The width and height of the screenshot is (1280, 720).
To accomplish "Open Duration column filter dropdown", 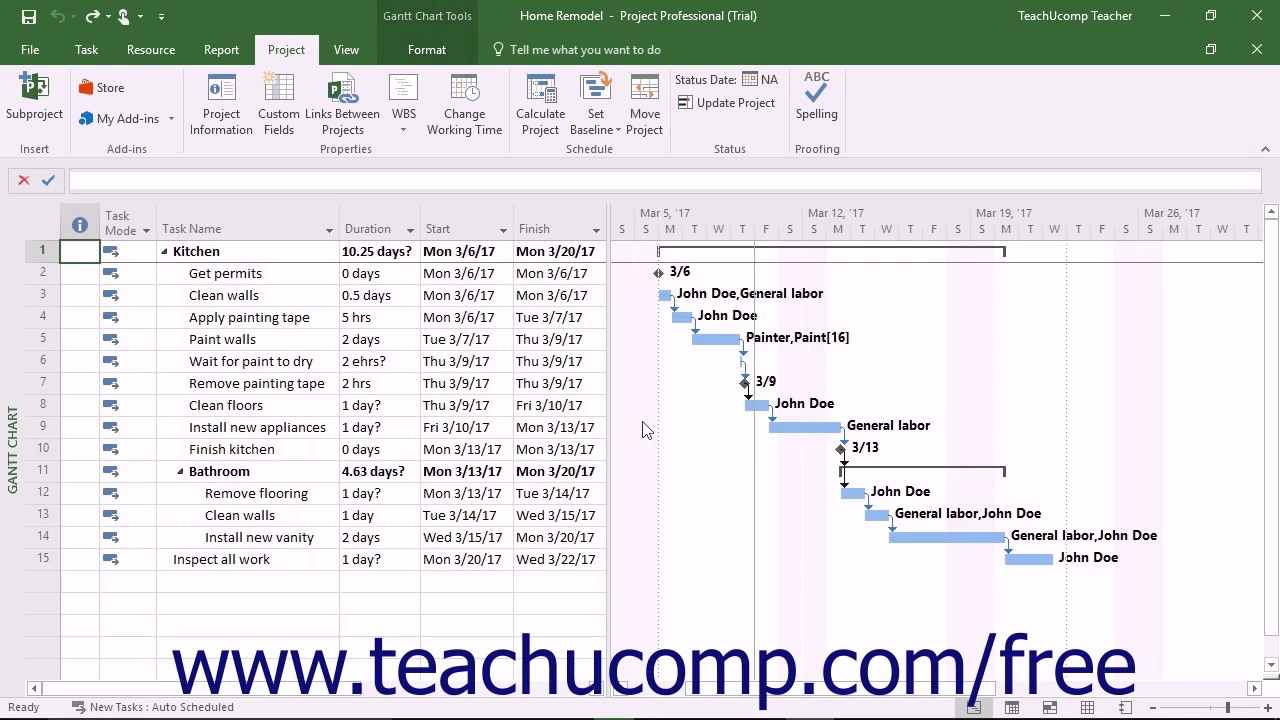I will click(410, 230).
